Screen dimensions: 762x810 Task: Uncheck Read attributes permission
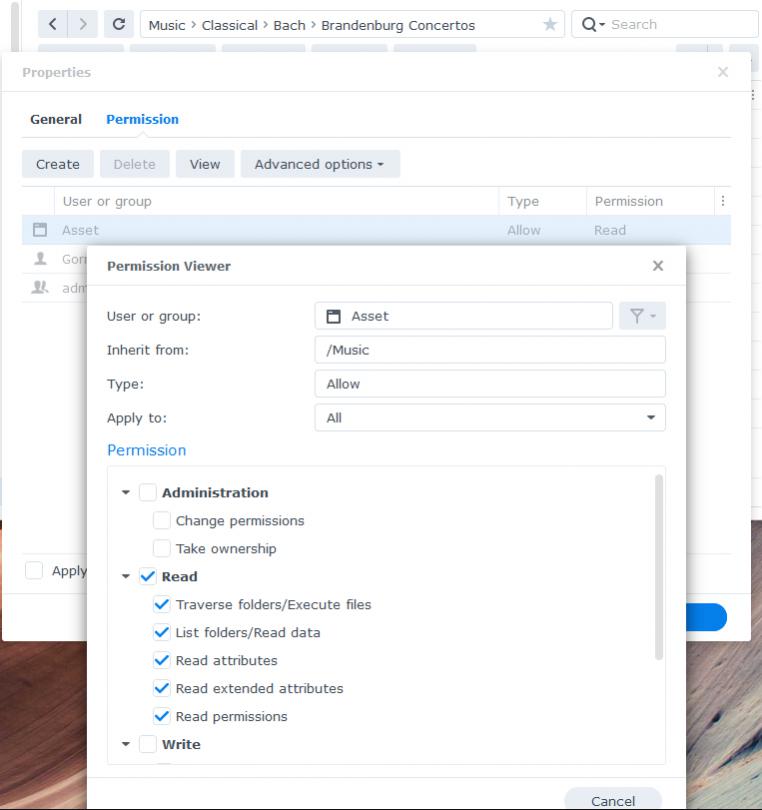tap(162, 661)
